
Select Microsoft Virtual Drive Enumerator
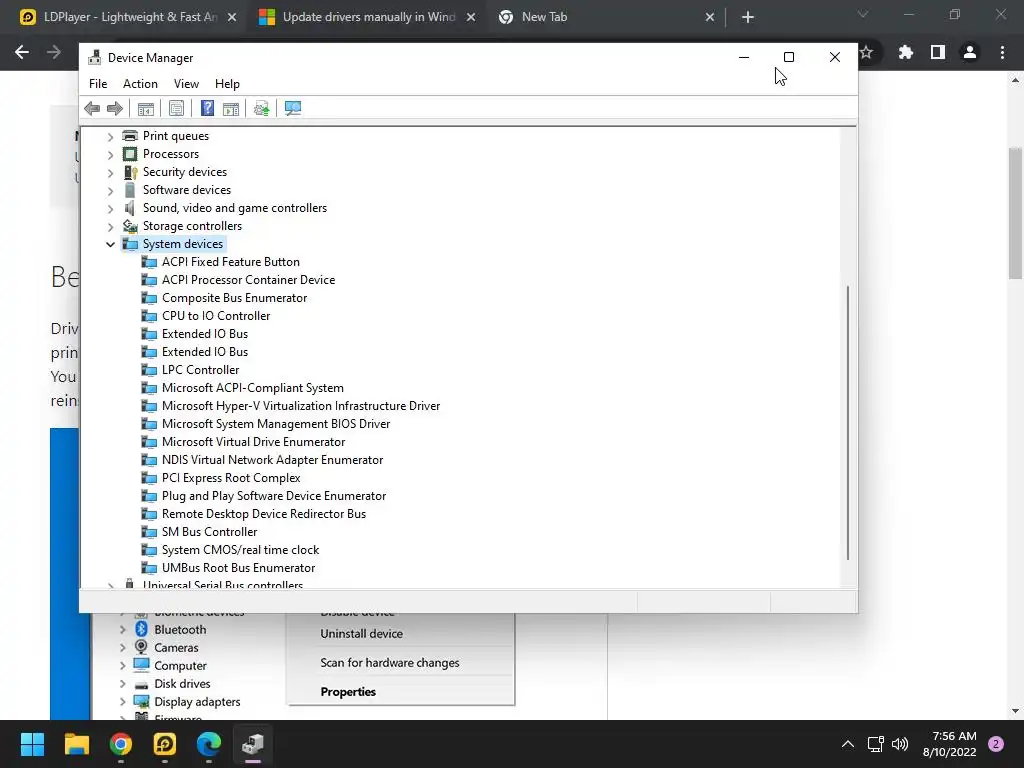click(x=253, y=442)
